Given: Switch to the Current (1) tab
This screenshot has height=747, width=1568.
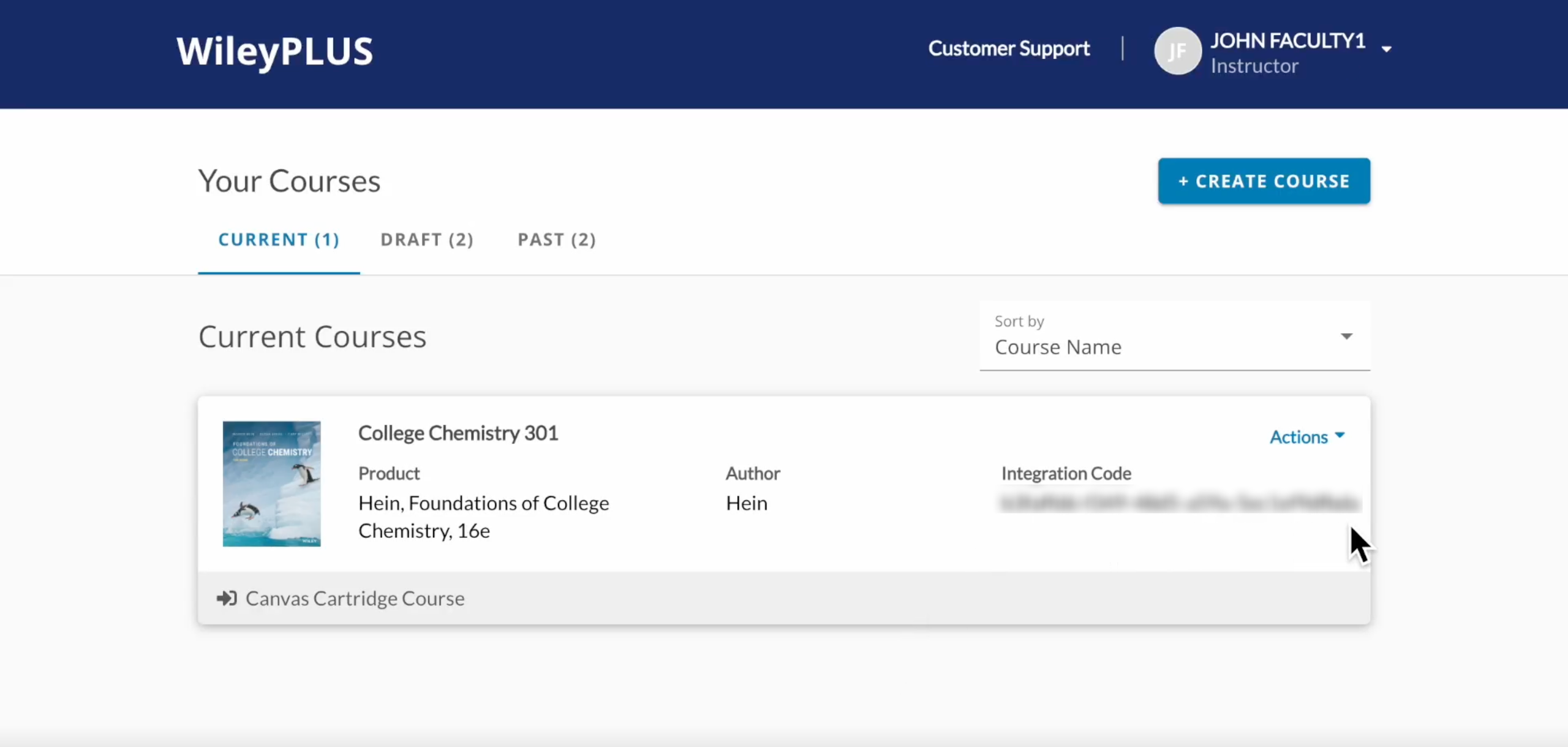Looking at the screenshot, I should 279,240.
